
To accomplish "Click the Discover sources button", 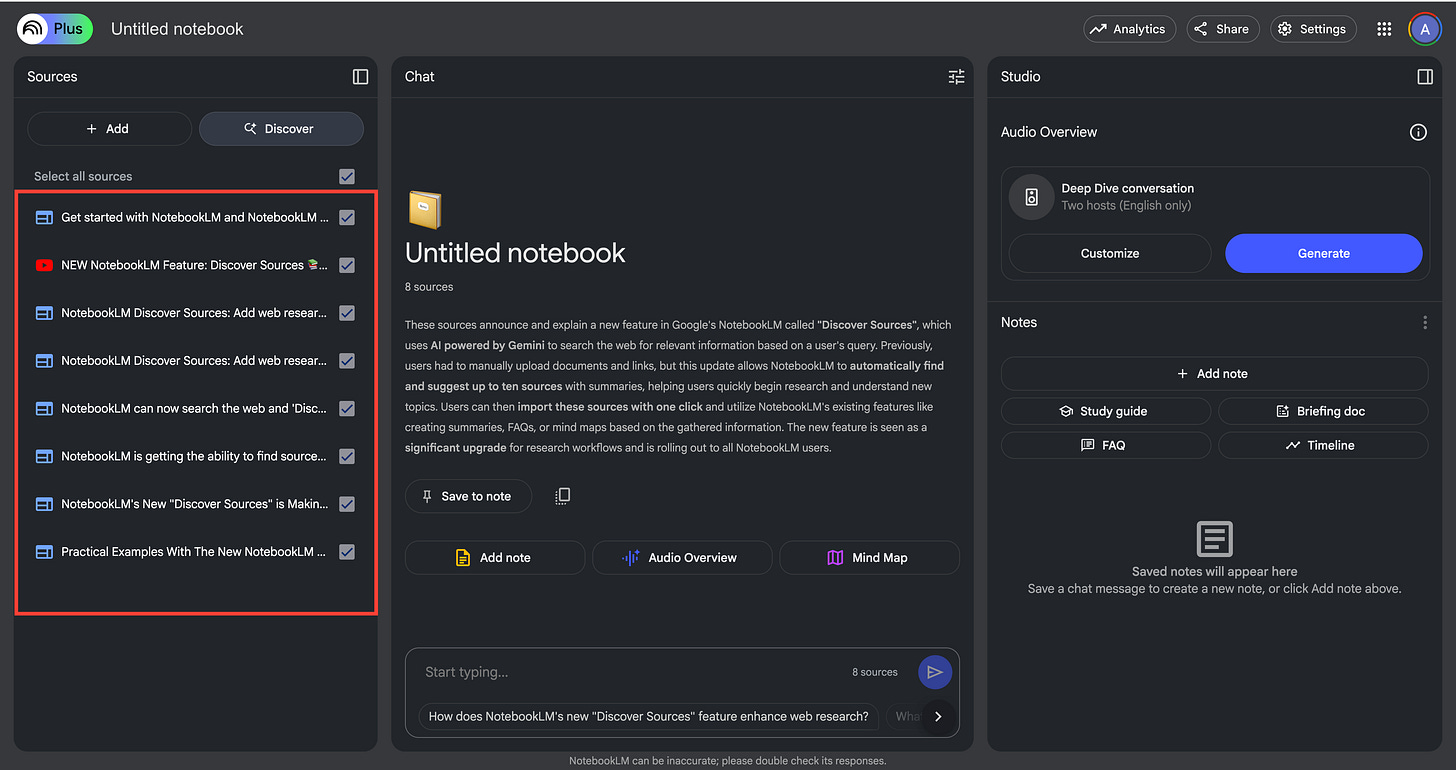I will click(281, 129).
